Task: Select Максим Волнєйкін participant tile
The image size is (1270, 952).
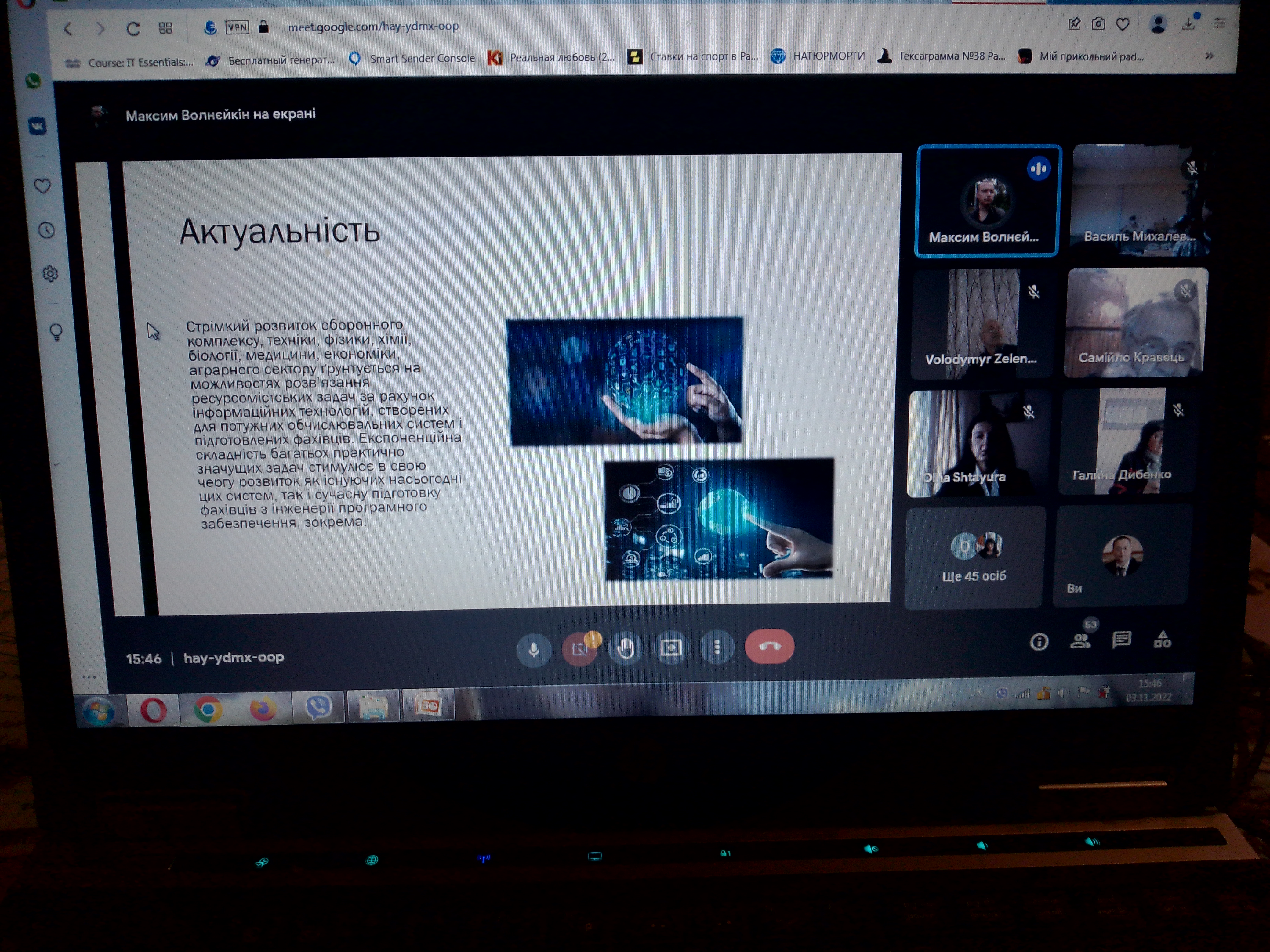Action: [988, 200]
